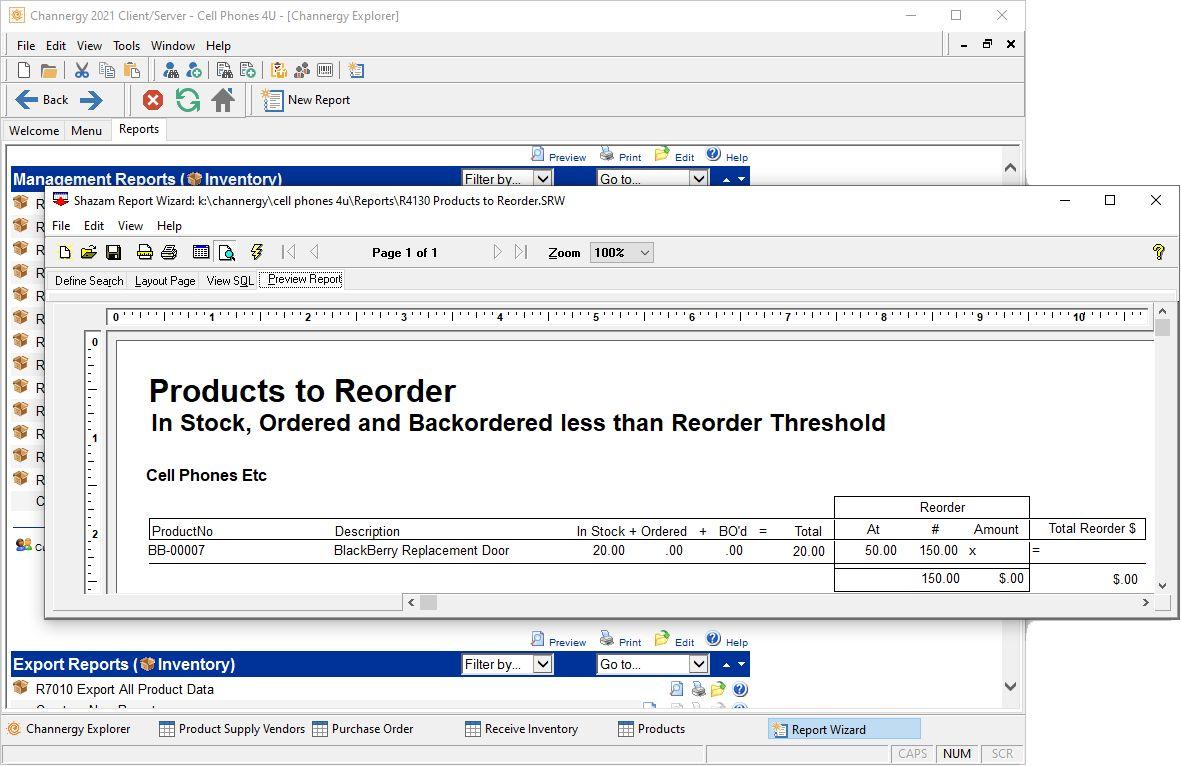This screenshot has width=1181, height=766.
Task: Switch to Products window in task bar
Action: [x=652, y=729]
